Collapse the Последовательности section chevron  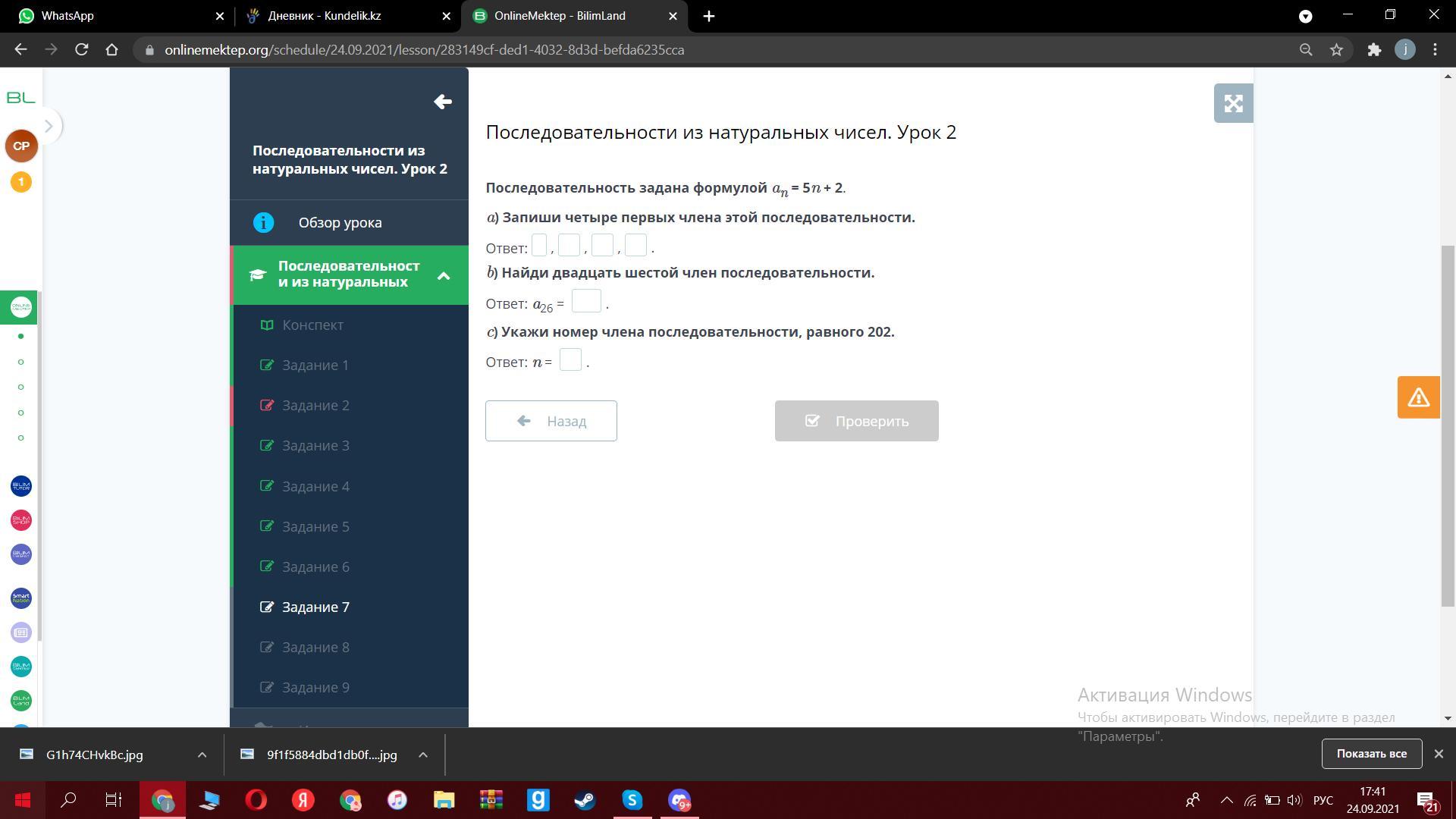click(444, 275)
